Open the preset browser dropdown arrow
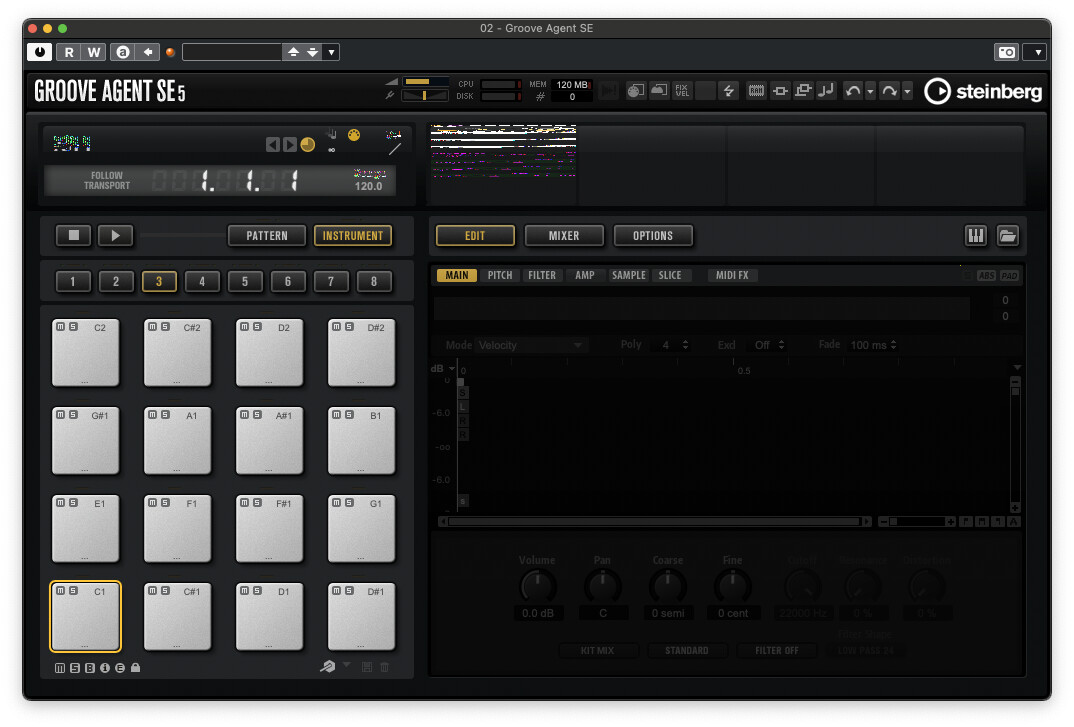The image size is (1074, 727). click(x=332, y=52)
